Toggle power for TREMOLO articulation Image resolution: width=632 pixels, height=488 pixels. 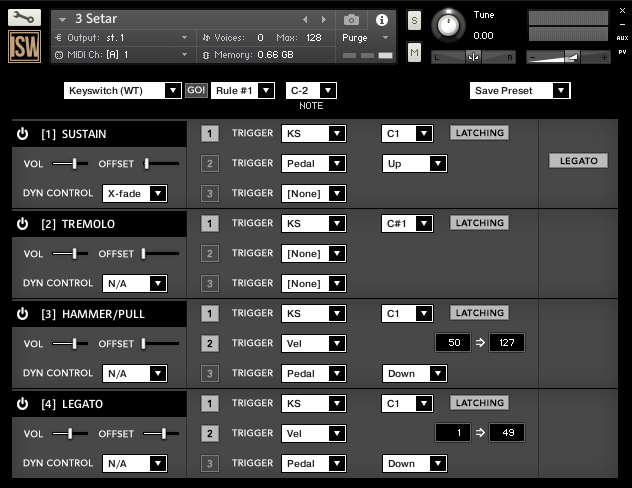pyautogui.click(x=22, y=224)
